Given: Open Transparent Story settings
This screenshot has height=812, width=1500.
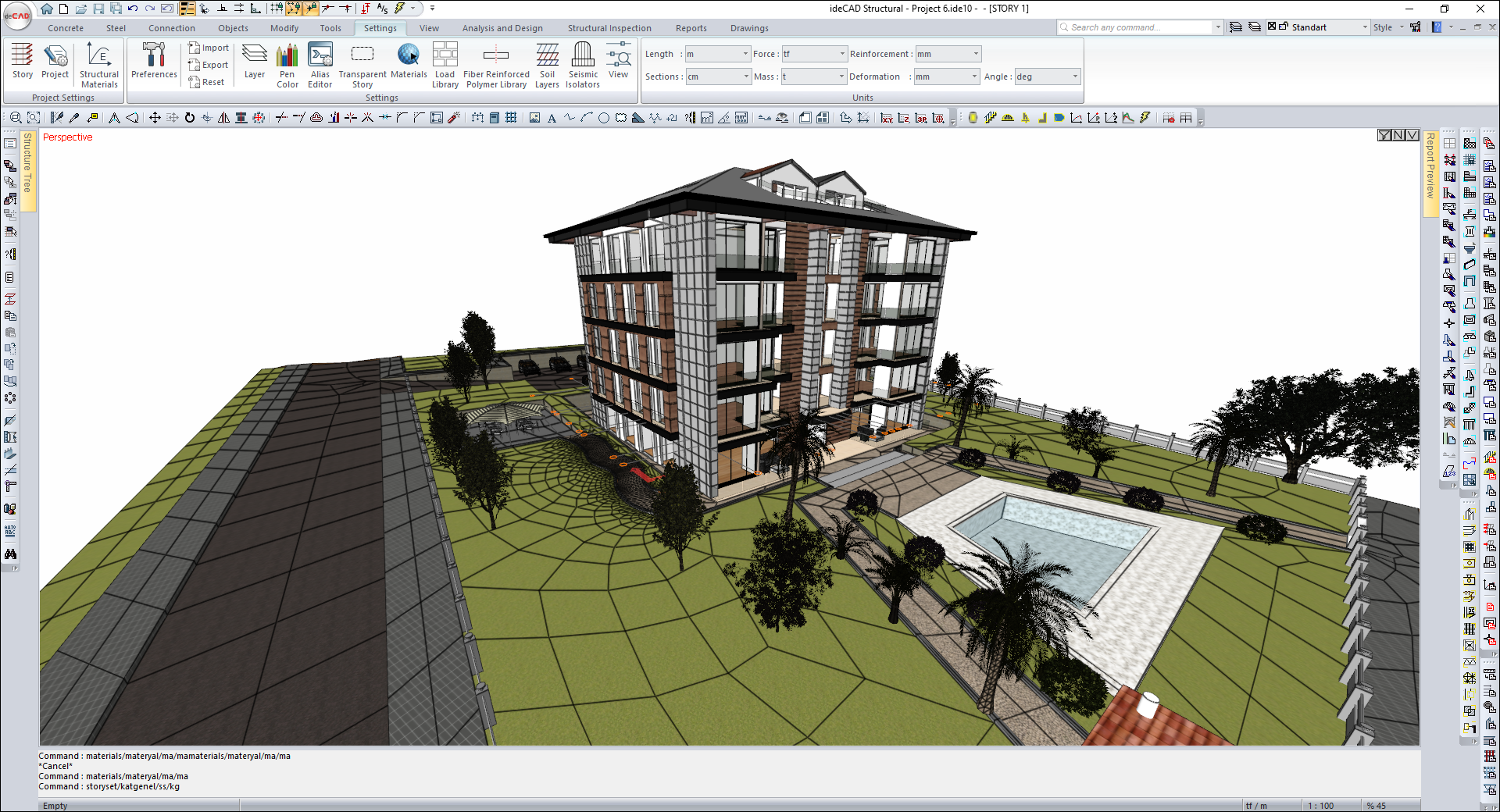Looking at the screenshot, I should pyautogui.click(x=362, y=66).
